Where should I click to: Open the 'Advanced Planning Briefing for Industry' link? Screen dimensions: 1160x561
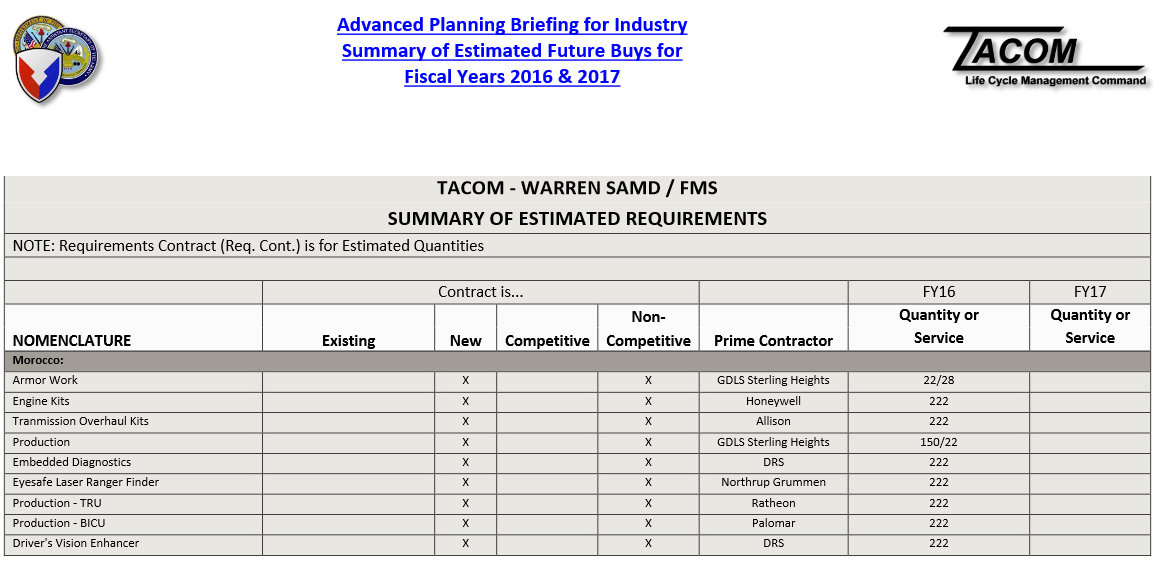click(512, 25)
